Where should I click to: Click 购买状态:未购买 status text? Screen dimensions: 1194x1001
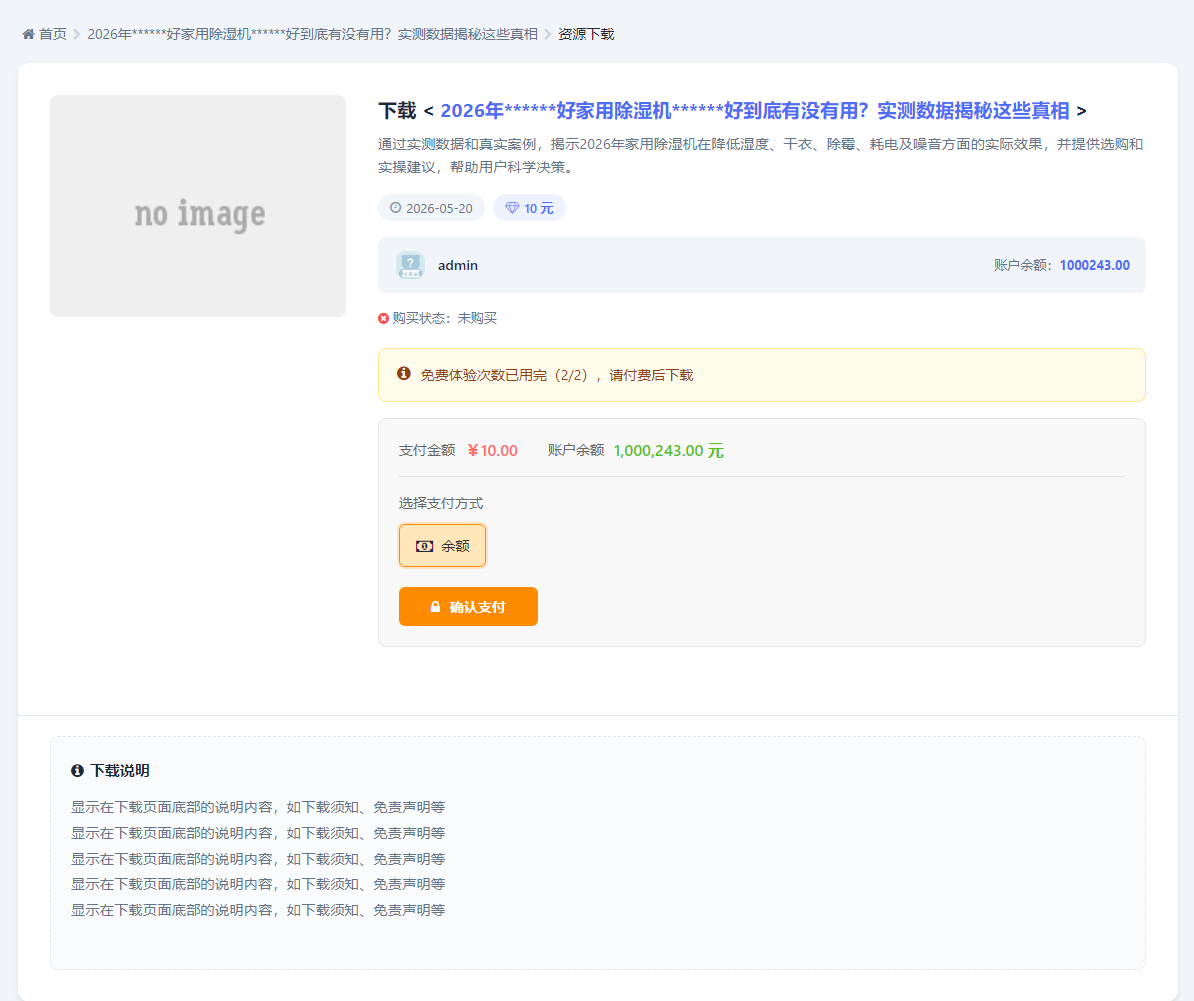click(444, 318)
